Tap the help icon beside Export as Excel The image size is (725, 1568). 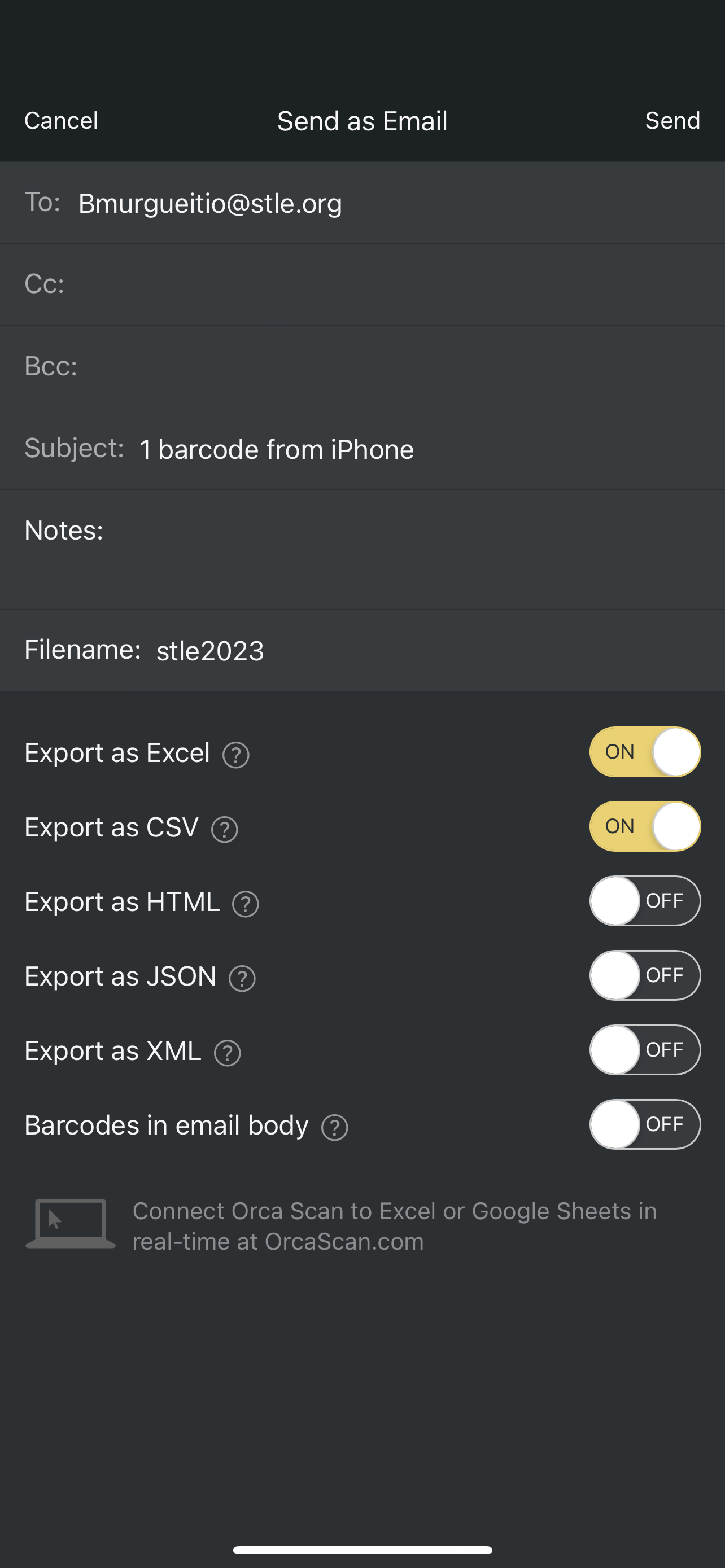235,755
